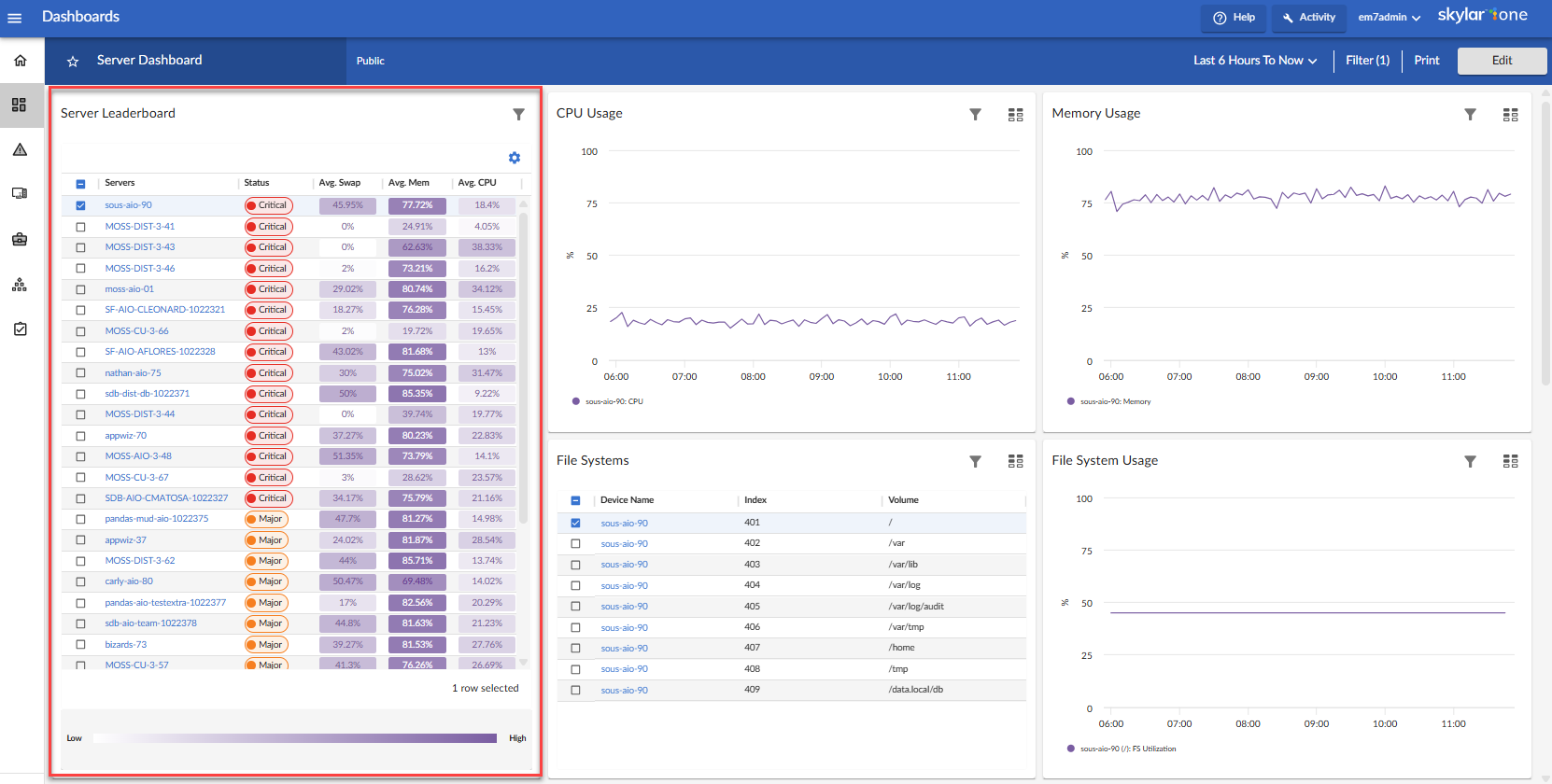The height and width of the screenshot is (784, 1552).
Task: Click the CPU Usage filter funnel icon
Action: click(x=975, y=114)
